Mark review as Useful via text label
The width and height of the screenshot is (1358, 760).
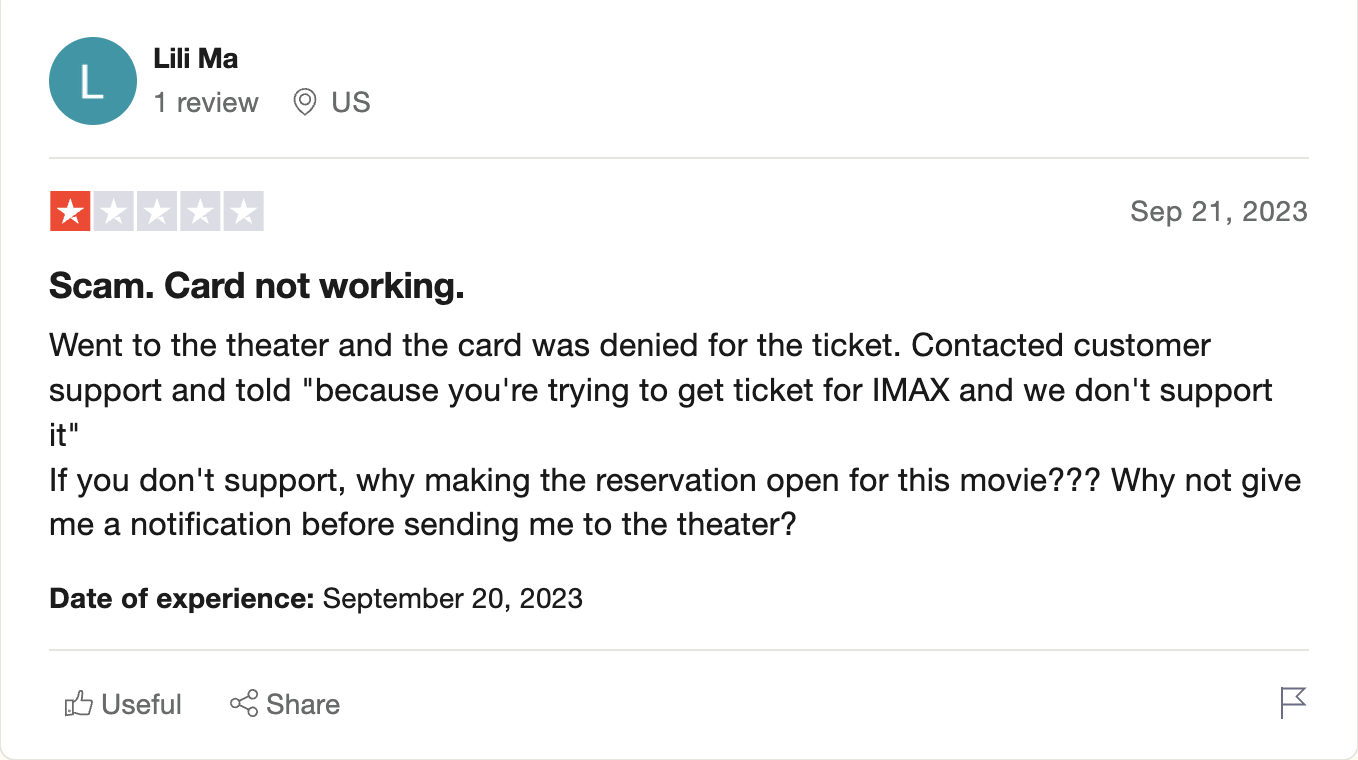[x=142, y=705]
